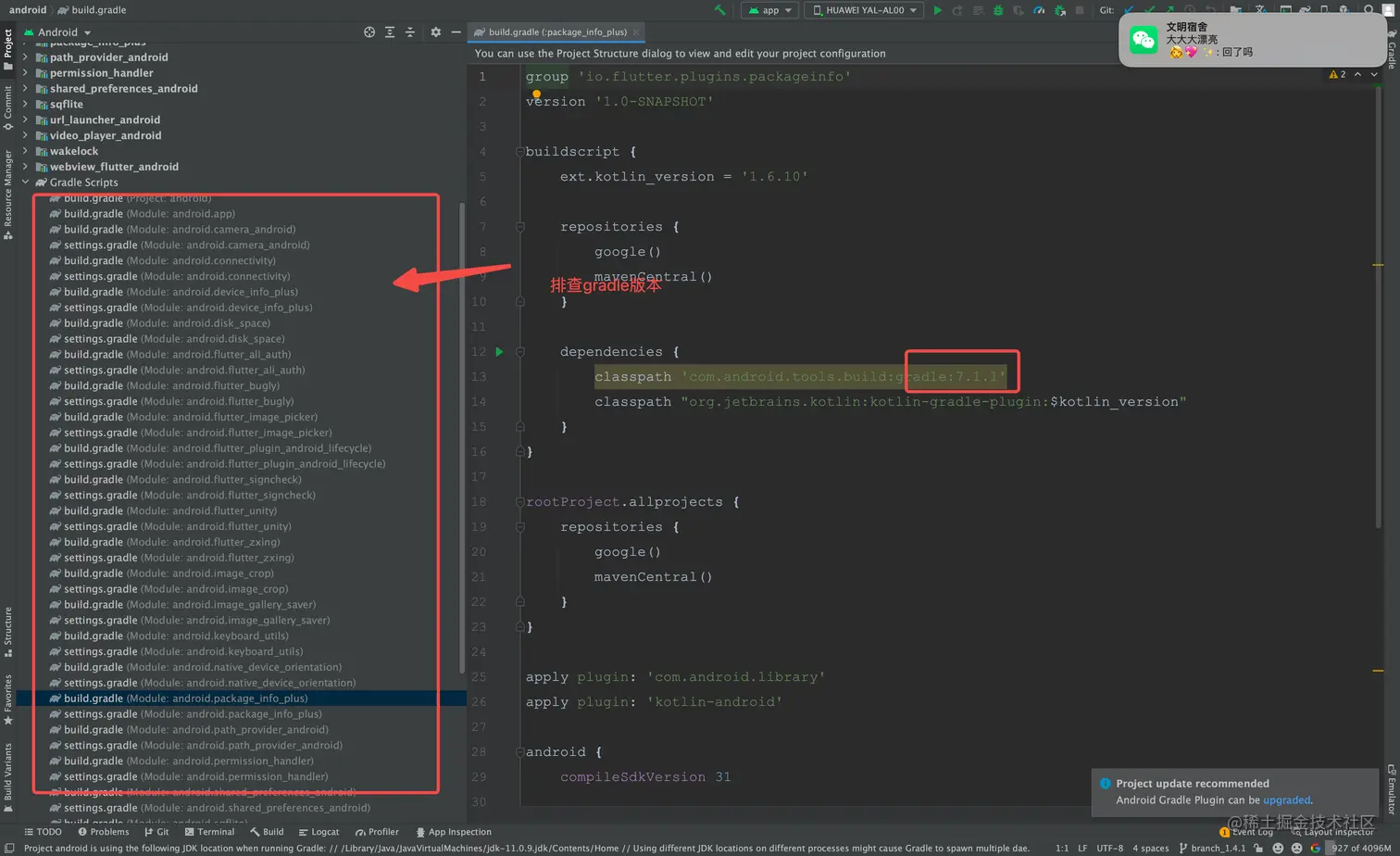This screenshot has height=856, width=1400.
Task: Click the 4 spaces indent widget
Action: click(1151, 848)
